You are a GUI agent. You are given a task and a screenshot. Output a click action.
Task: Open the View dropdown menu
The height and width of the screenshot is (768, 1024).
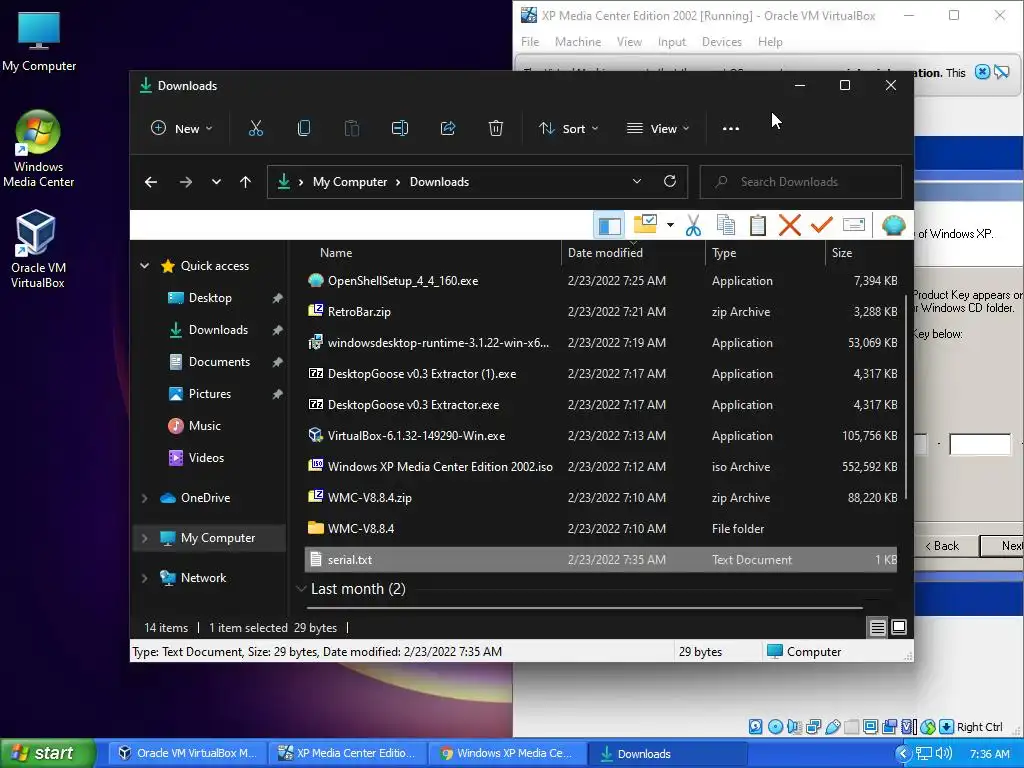pyautogui.click(x=658, y=129)
